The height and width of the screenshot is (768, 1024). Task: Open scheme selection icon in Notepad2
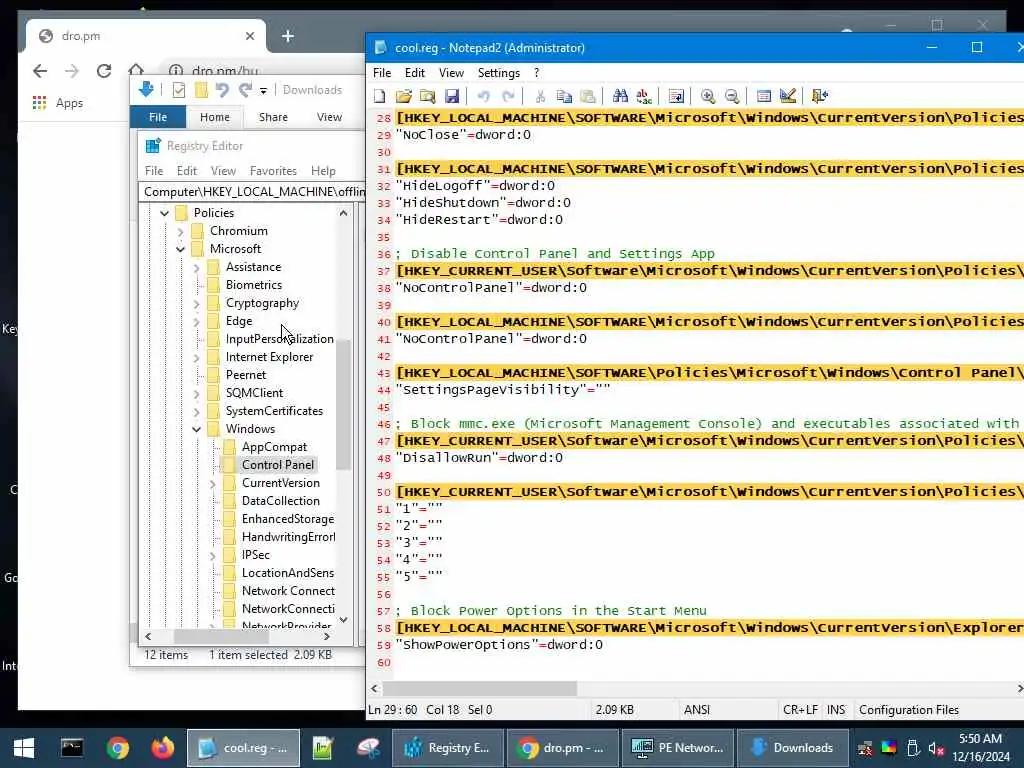[x=763, y=97]
